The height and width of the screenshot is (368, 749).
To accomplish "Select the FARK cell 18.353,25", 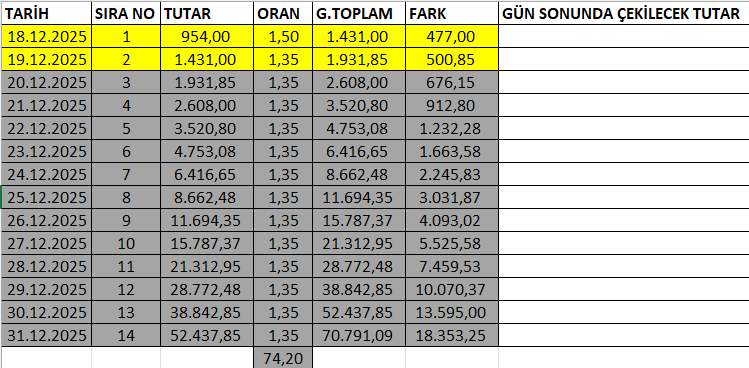I will point(452,335).
